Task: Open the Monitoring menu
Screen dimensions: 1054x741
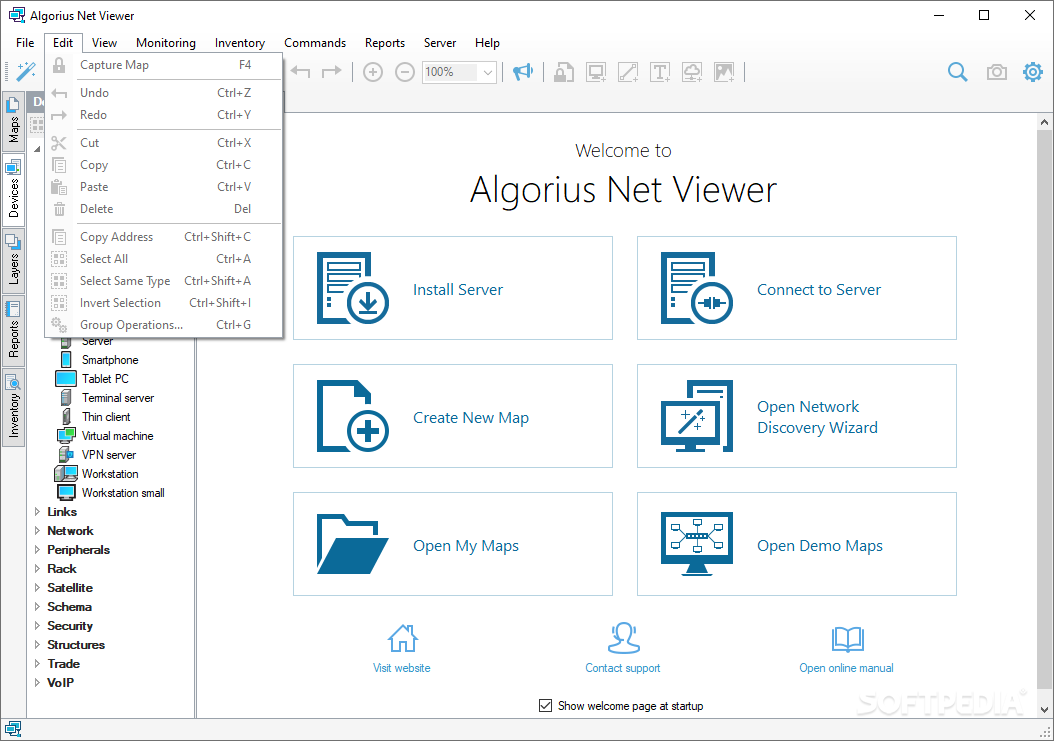Action: pos(165,42)
